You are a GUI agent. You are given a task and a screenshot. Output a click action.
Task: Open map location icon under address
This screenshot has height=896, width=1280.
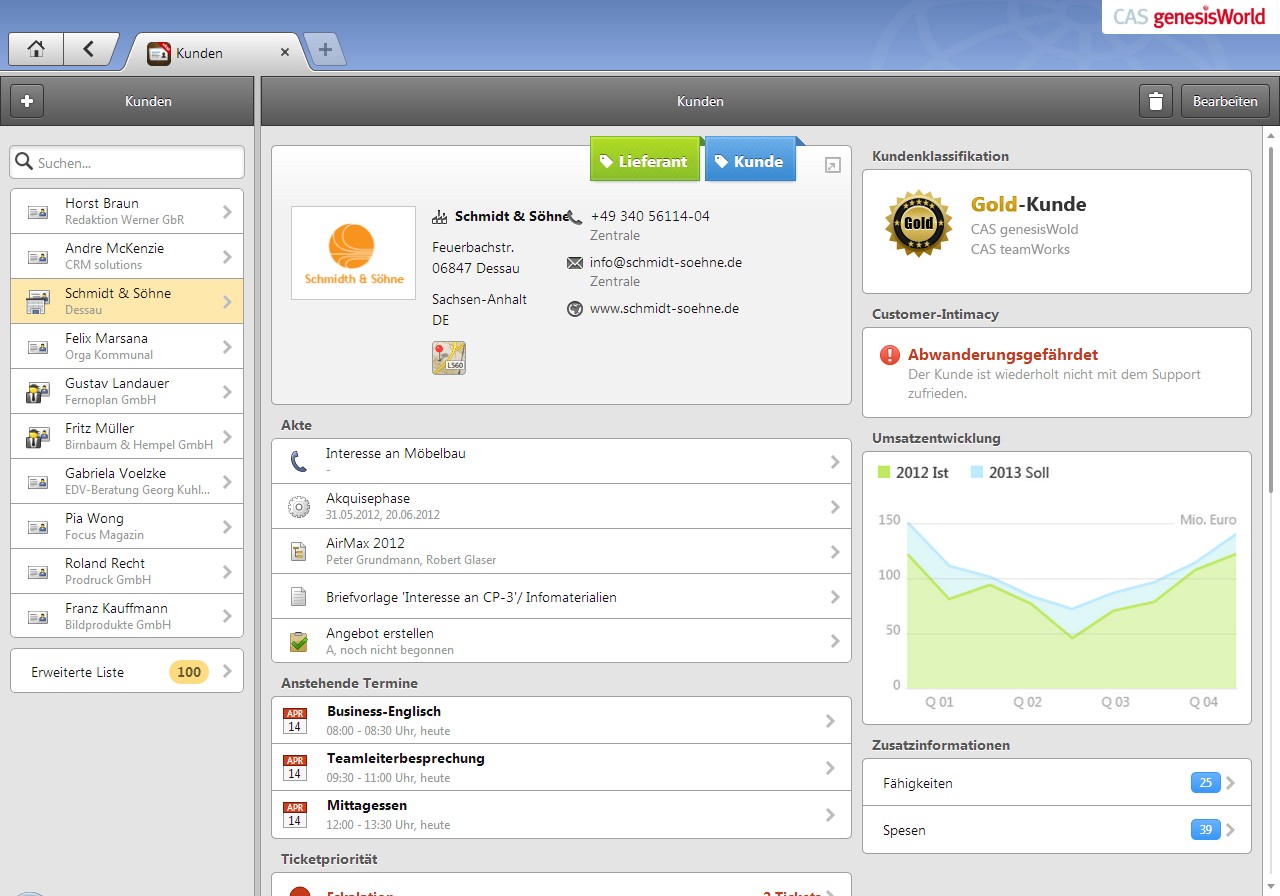(449, 358)
